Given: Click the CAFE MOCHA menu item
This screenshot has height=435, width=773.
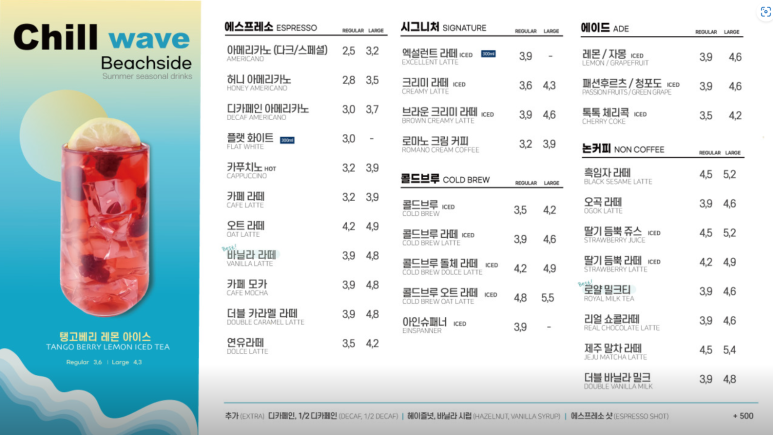Looking at the screenshot, I should (247, 287).
